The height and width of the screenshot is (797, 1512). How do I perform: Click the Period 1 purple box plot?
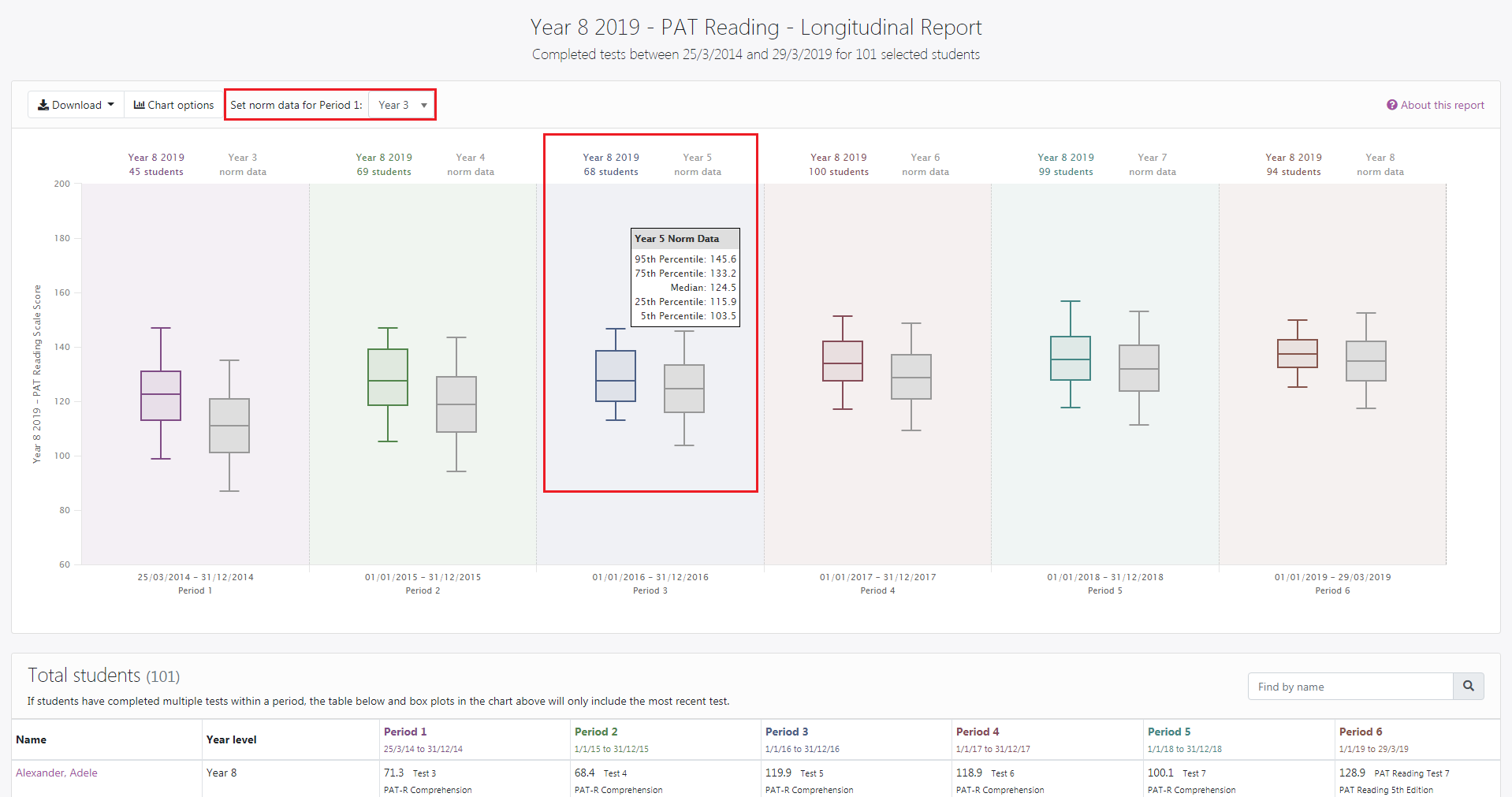[161, 395]
